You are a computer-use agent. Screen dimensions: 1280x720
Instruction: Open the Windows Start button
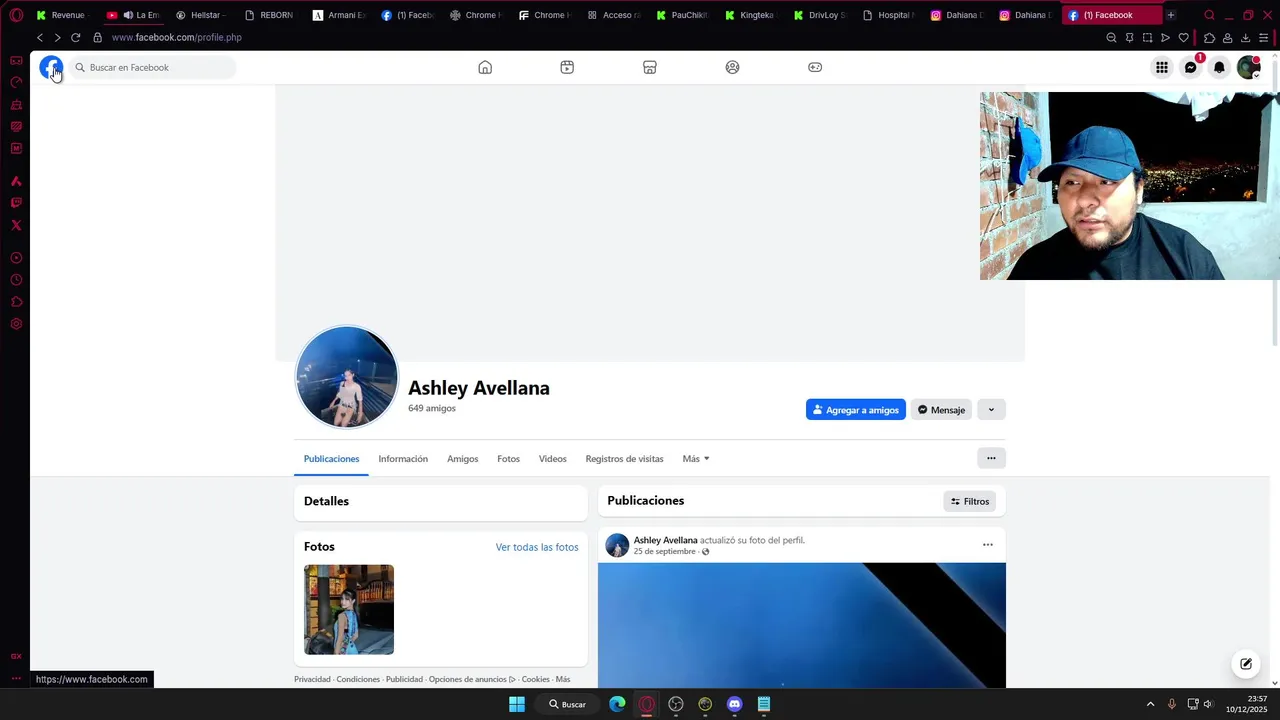[x=517, y=704]
